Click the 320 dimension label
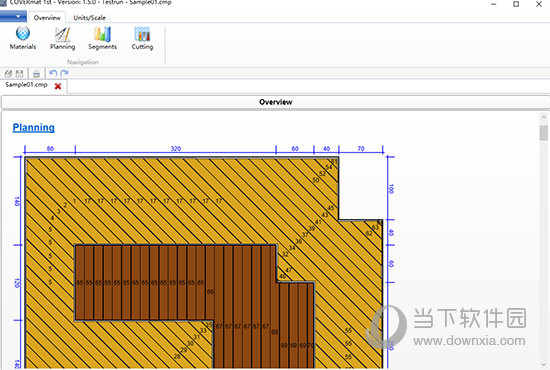The image size is (550, 370). [x=176, y=149]
